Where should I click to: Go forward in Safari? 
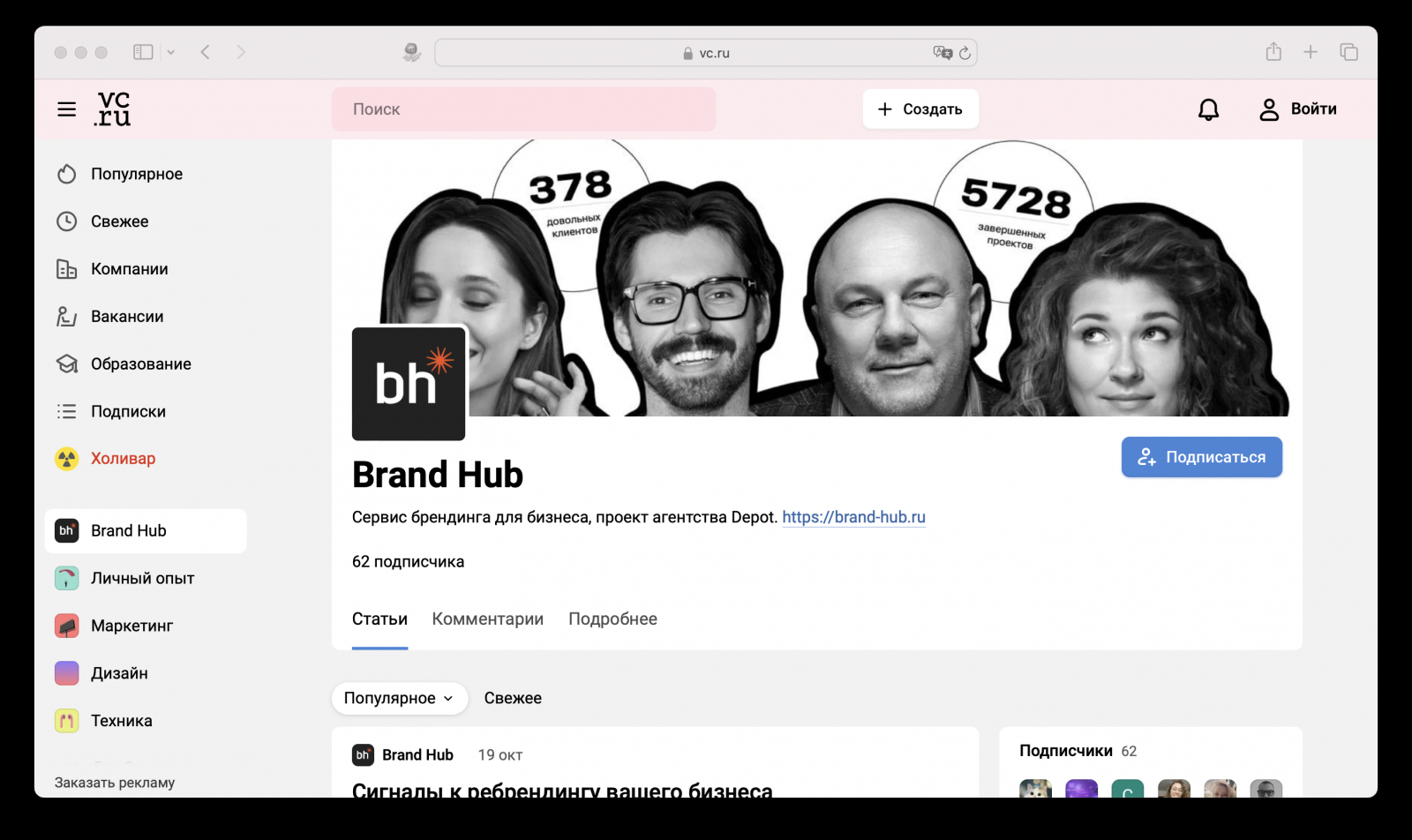click(x=241, y=52)
